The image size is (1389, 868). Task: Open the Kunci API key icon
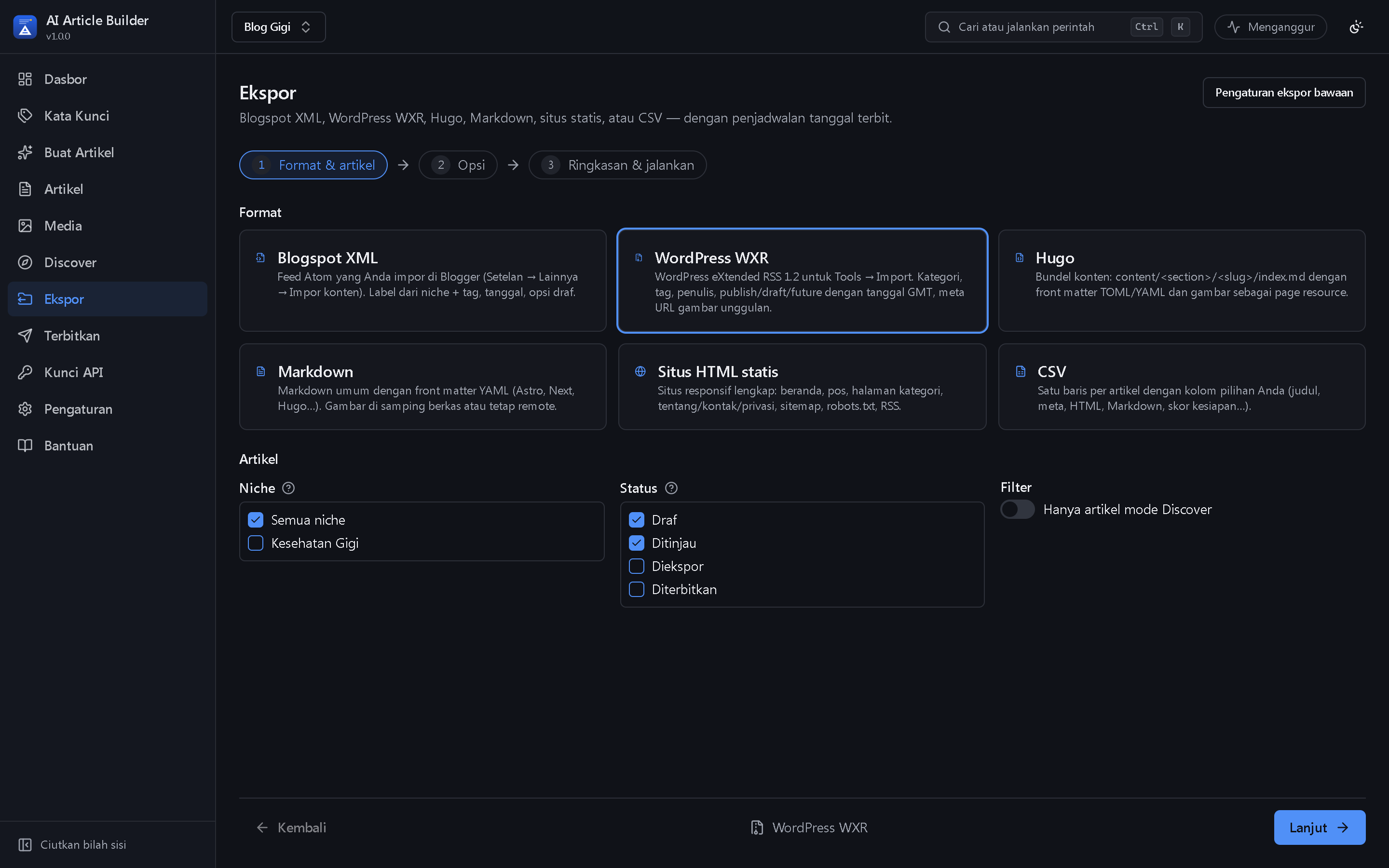[x=25, y=373]
